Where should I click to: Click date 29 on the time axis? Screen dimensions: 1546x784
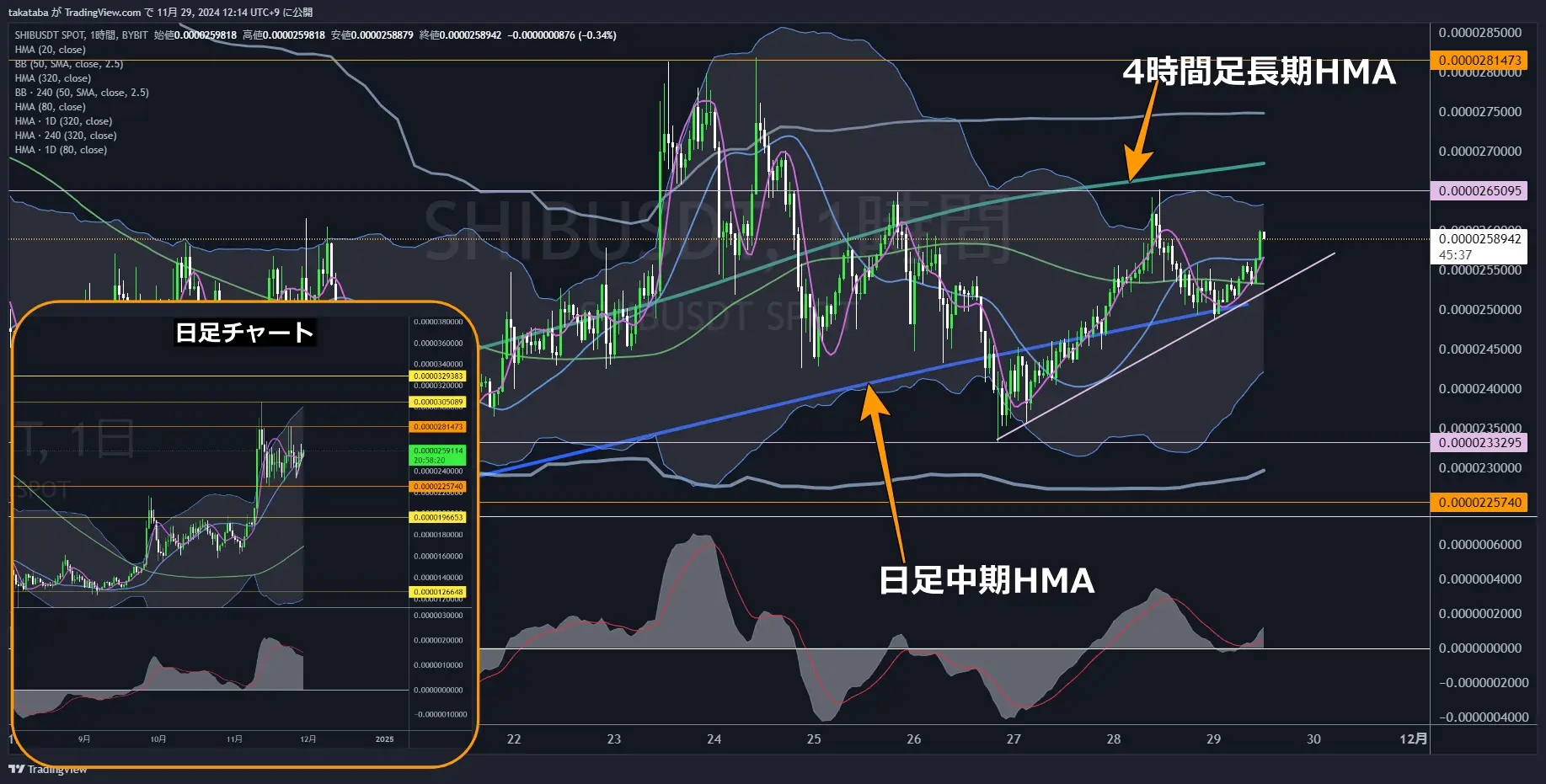(1214, 739)
